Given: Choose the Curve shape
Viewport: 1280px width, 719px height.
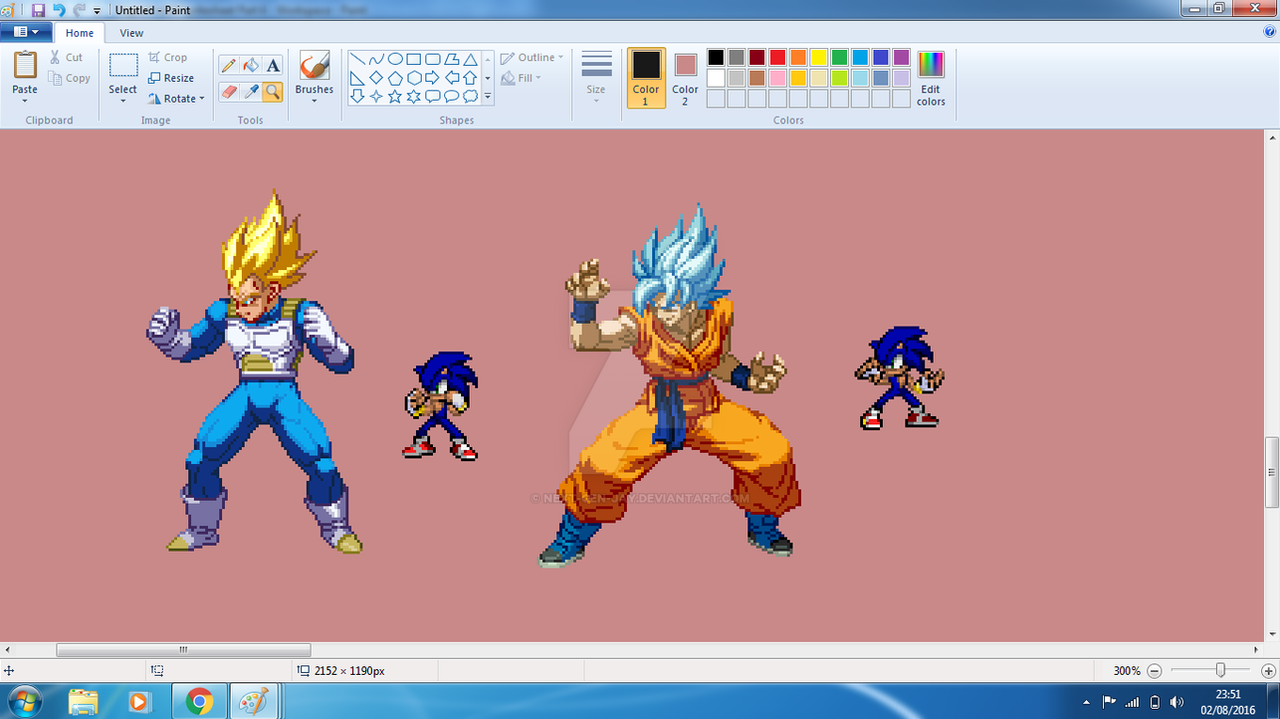Looking at the screenshot, I should tap(376, 59).
